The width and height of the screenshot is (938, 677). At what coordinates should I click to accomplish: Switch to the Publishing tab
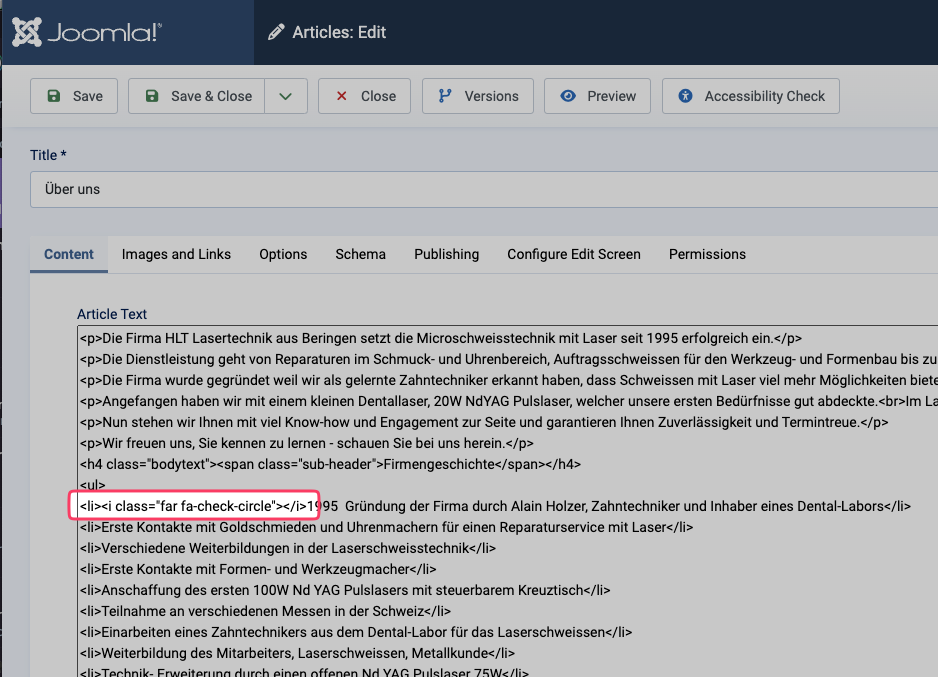pos(447,254)
